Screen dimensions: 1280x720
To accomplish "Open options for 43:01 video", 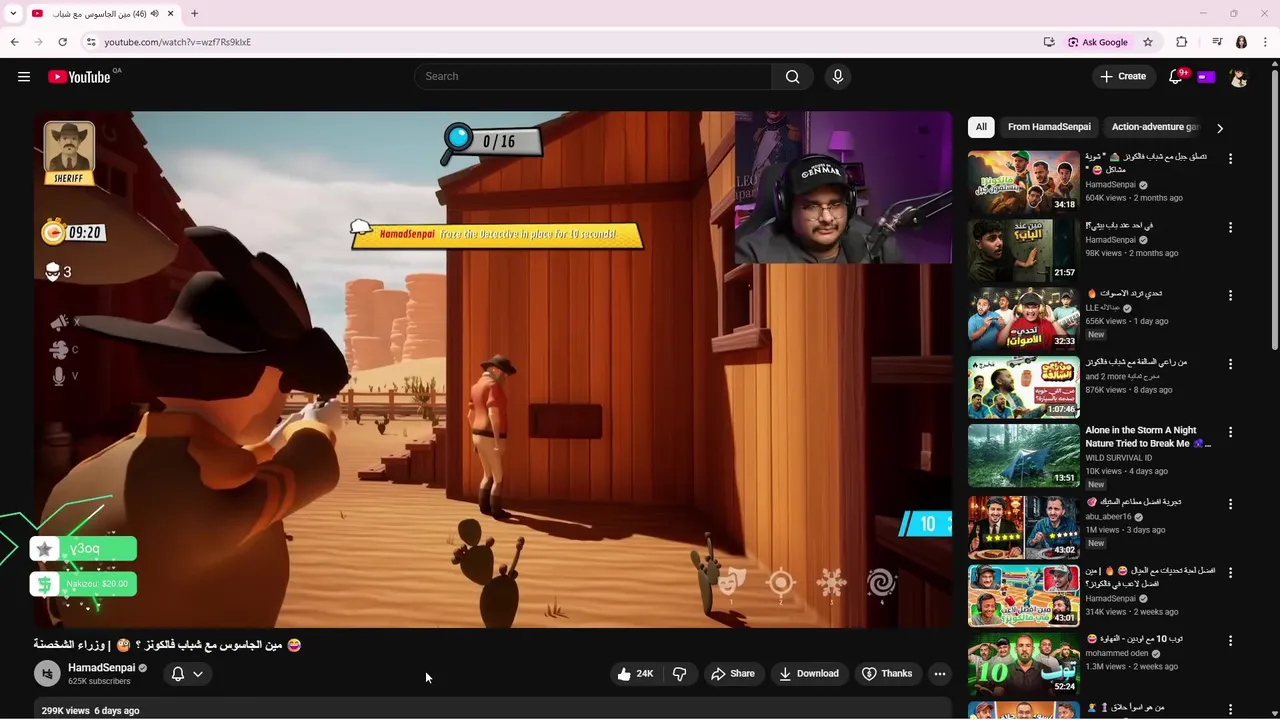I will tap(1230, 573).
